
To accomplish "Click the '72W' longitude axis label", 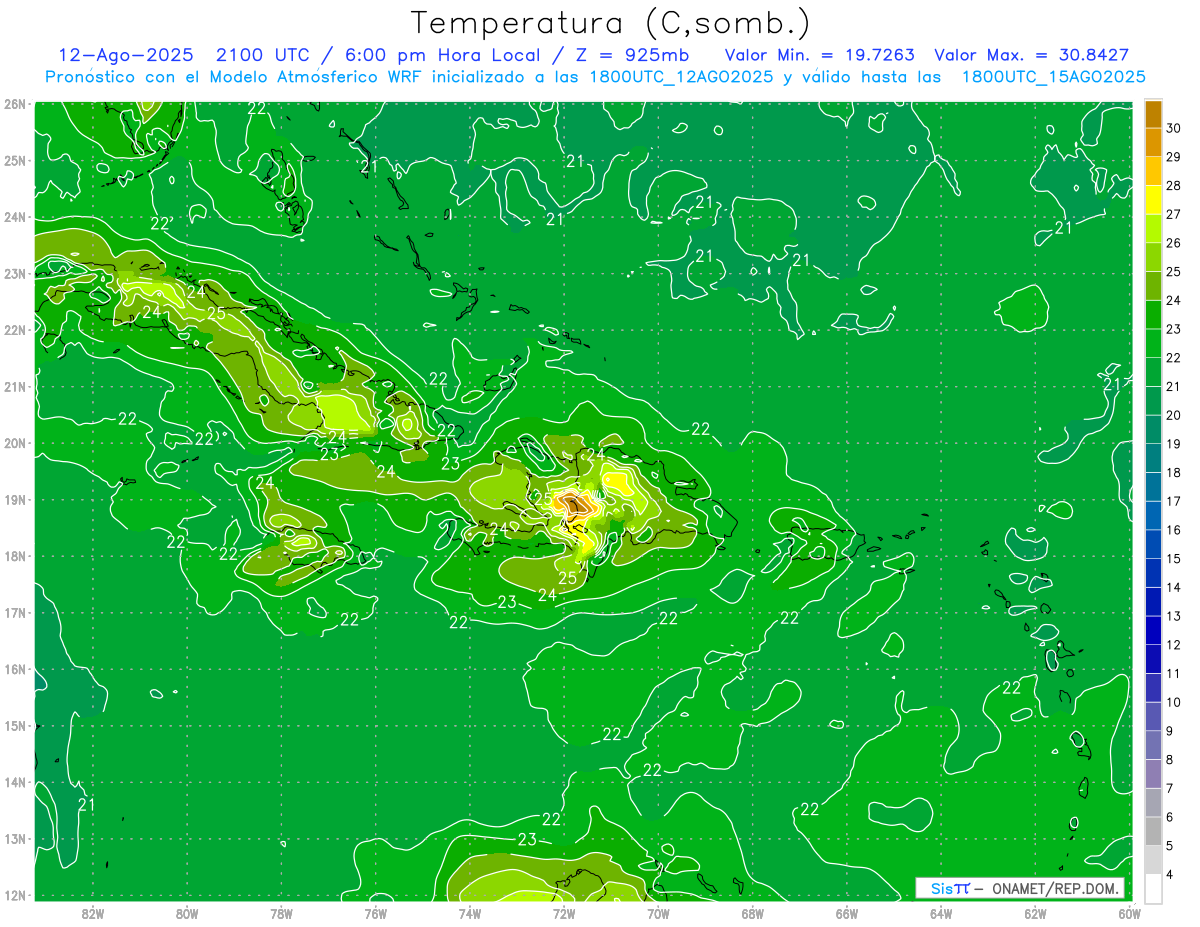I will pos(563,913).
